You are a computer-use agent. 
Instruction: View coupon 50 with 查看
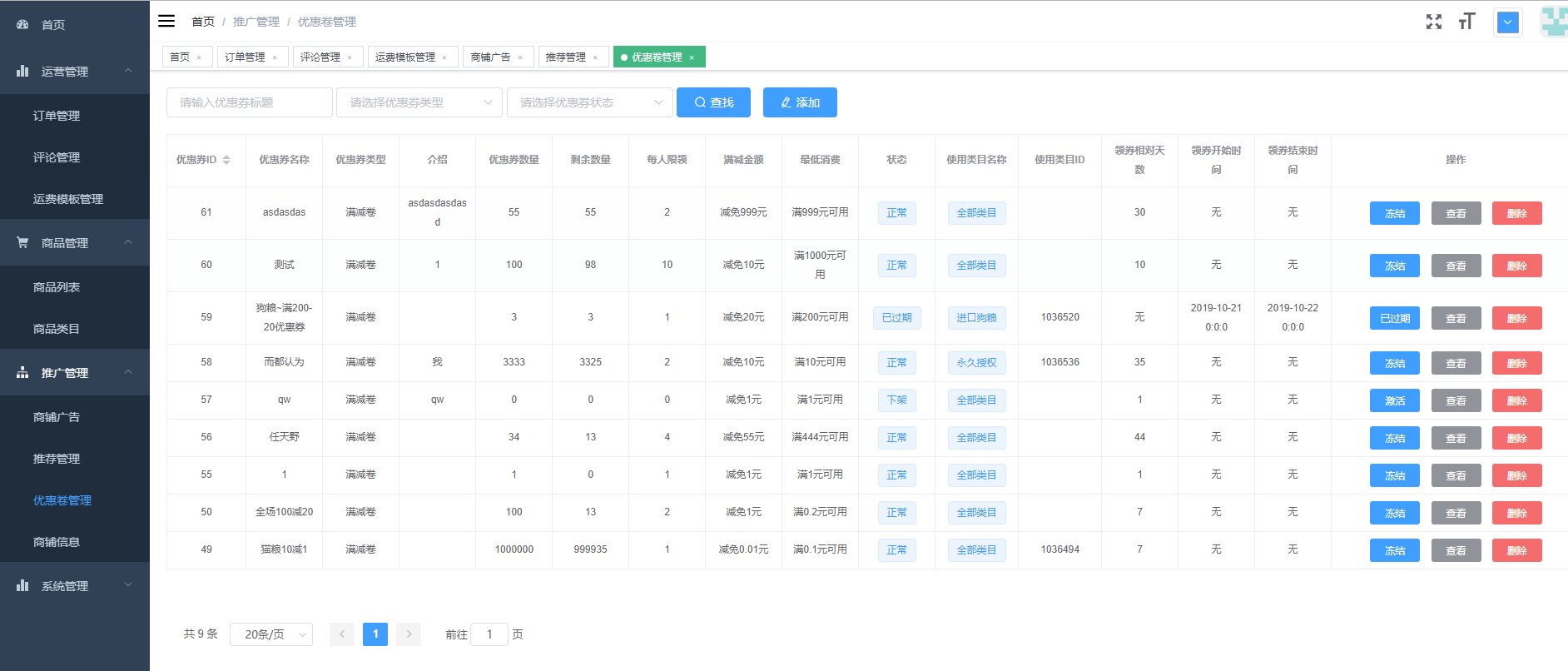[1456, 513]
